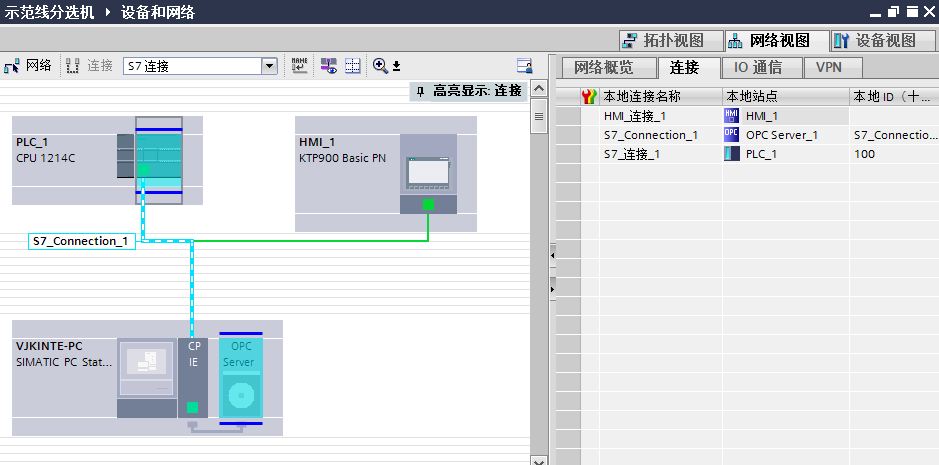
Task: Click the HMI_1 green Ethernet port
Action: 428,205
